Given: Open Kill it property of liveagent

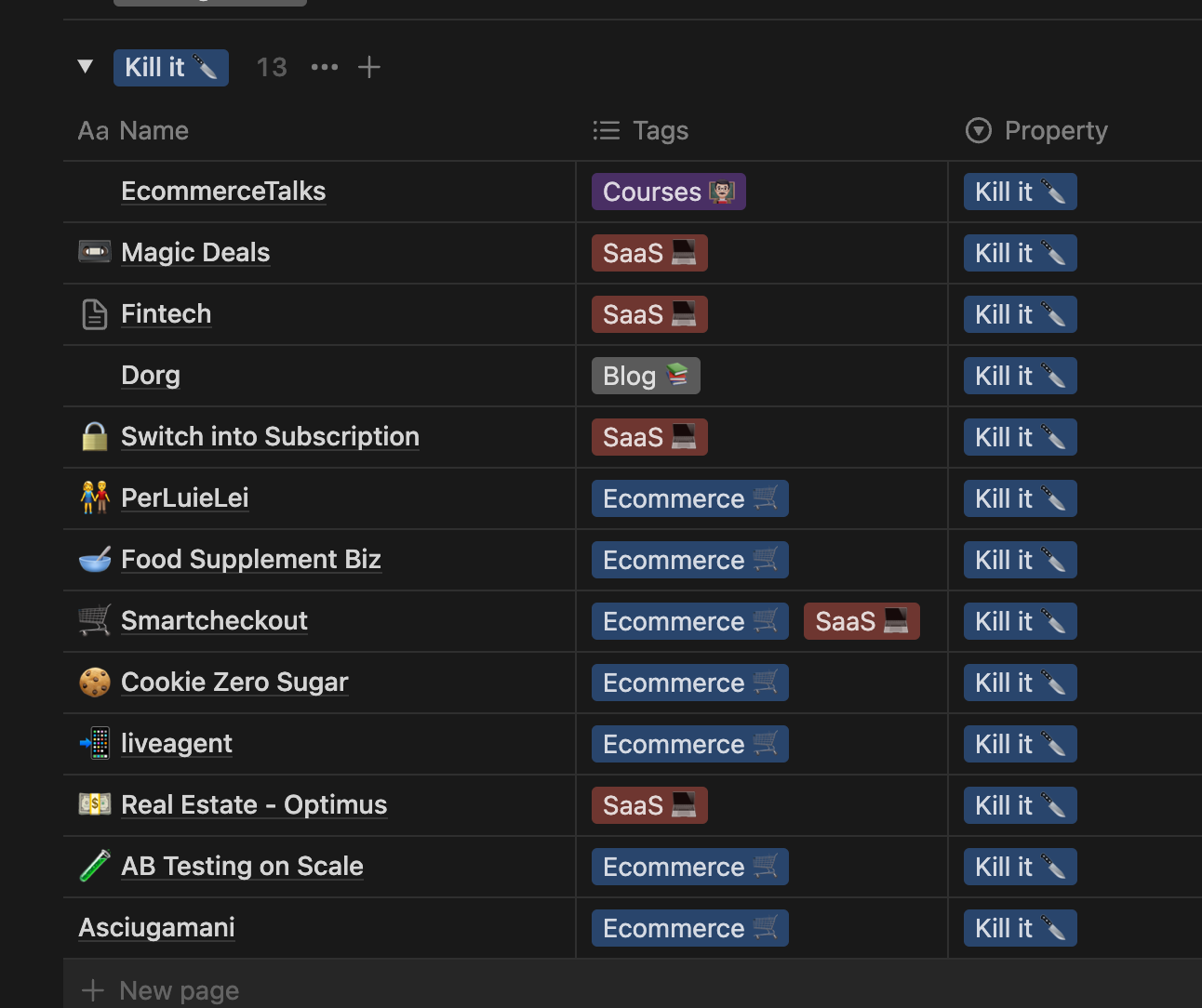Looking at the screenshot, I should pyautogui.click(x=1021, y=744).
